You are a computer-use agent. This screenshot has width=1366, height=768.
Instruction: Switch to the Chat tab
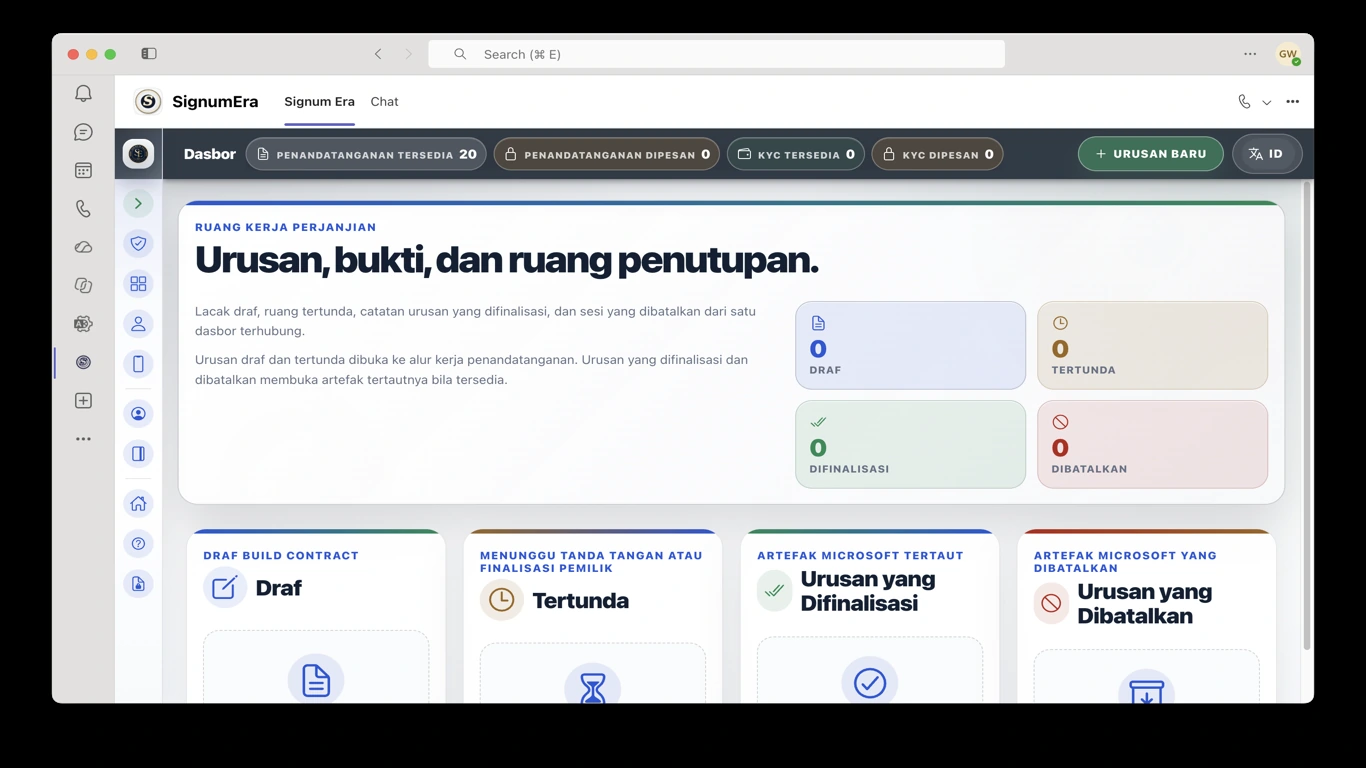click(384, 101)
